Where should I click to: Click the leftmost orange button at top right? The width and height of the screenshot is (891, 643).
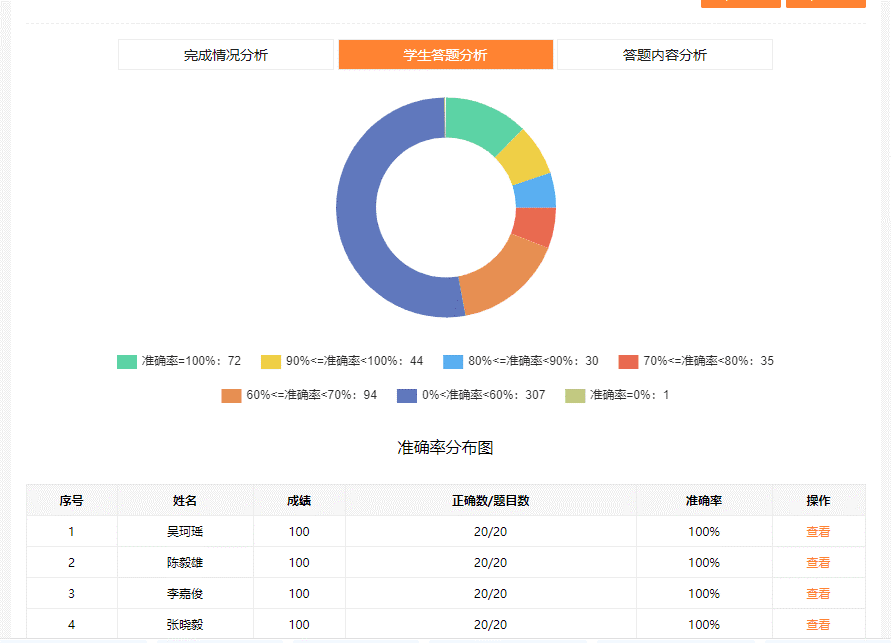740,4
